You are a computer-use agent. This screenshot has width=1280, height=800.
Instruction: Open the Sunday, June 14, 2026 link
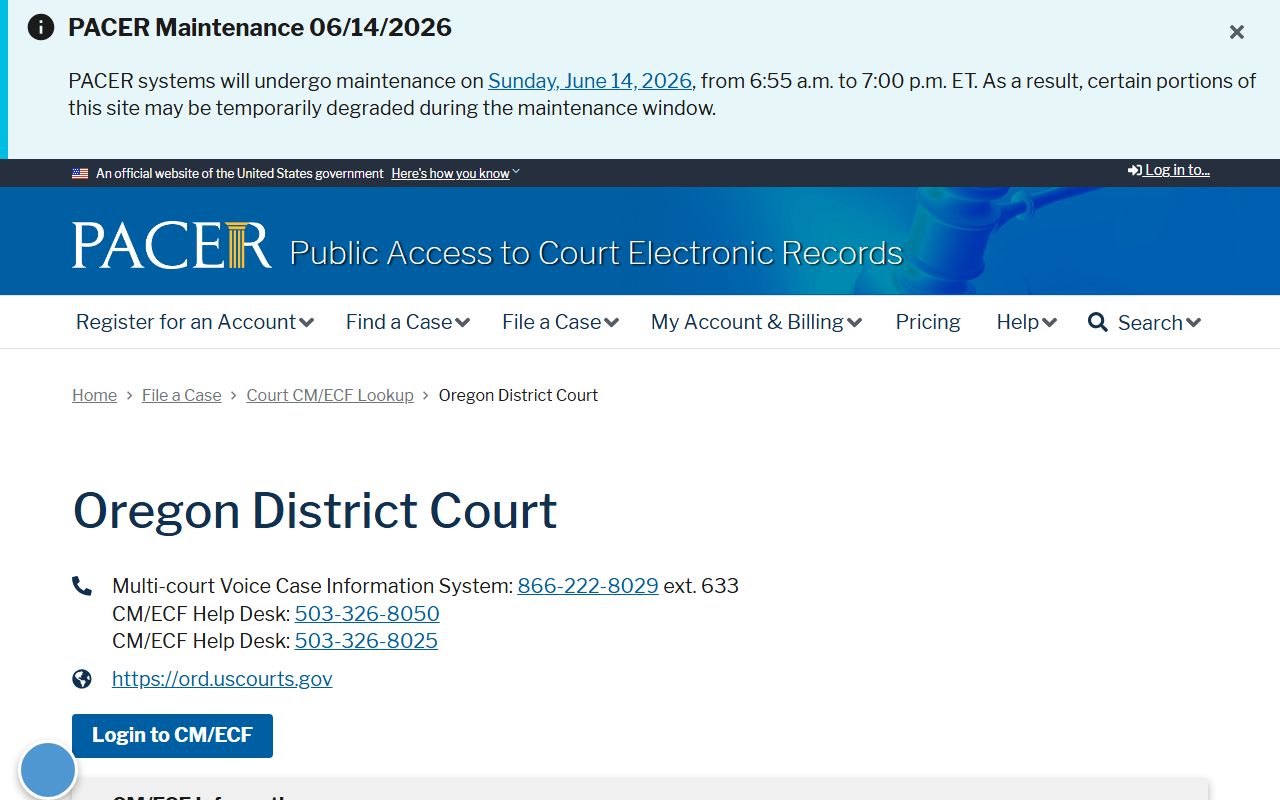point(590,81)
